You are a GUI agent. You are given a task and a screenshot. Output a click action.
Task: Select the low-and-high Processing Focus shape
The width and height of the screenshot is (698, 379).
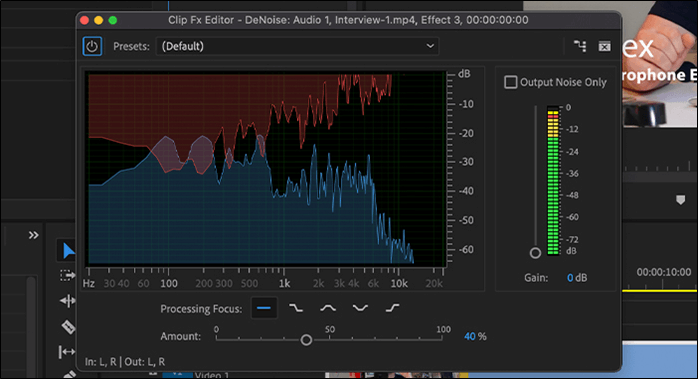point(360,308)
